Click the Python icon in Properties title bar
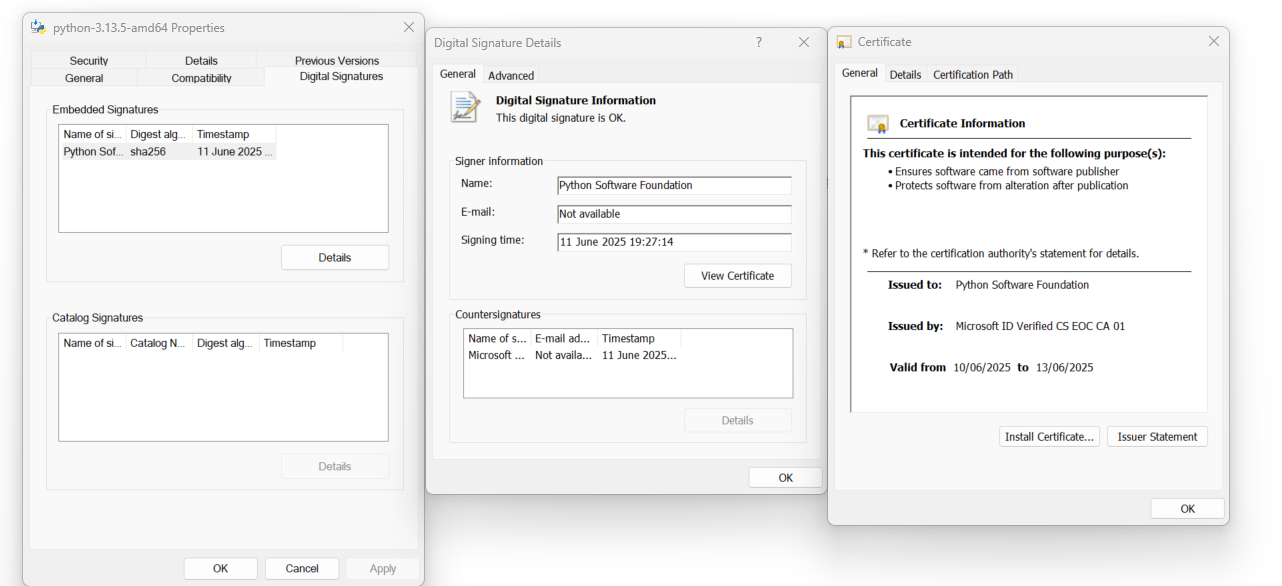 pos(38,27)
